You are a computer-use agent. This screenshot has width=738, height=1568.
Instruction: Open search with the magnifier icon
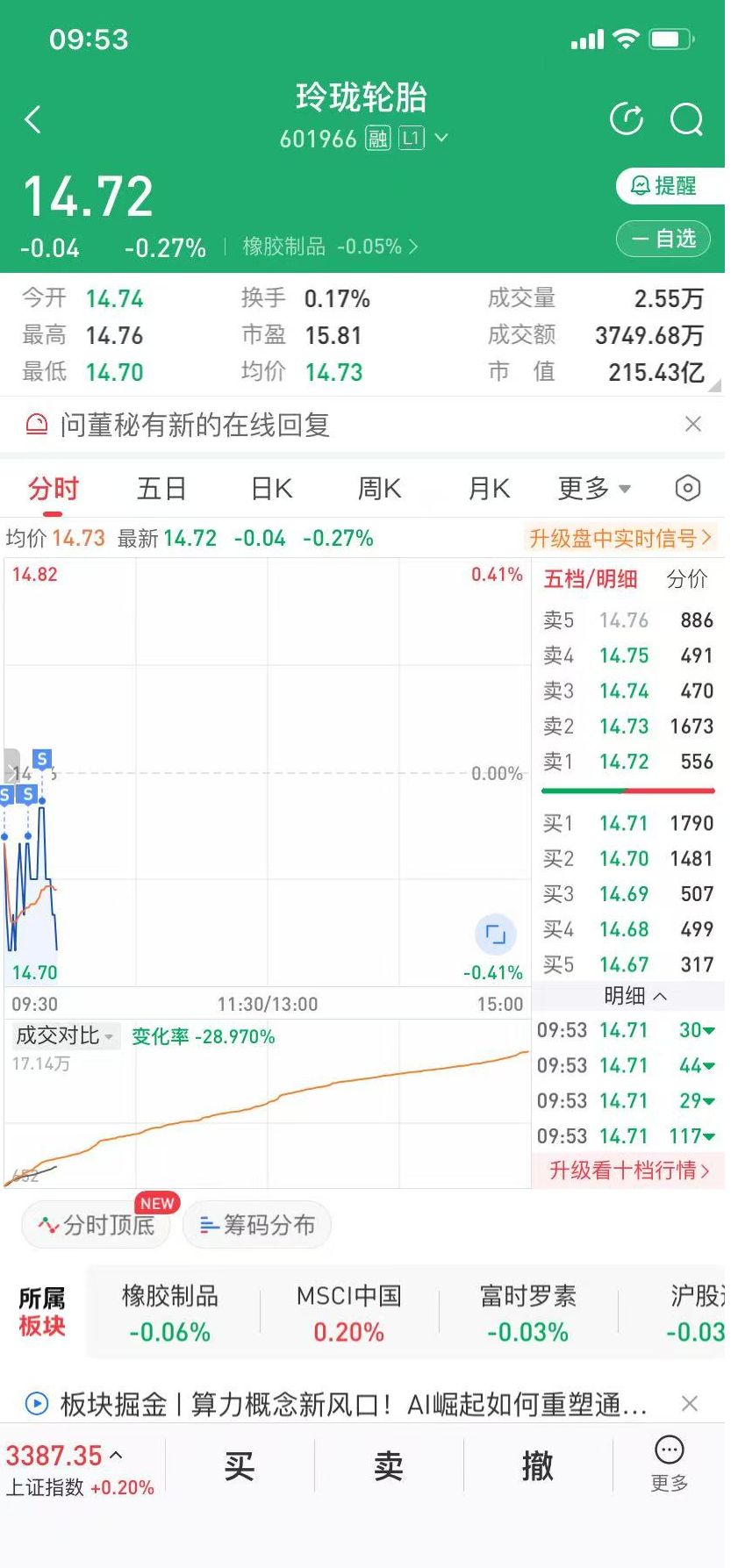click(x=686, y=119)
